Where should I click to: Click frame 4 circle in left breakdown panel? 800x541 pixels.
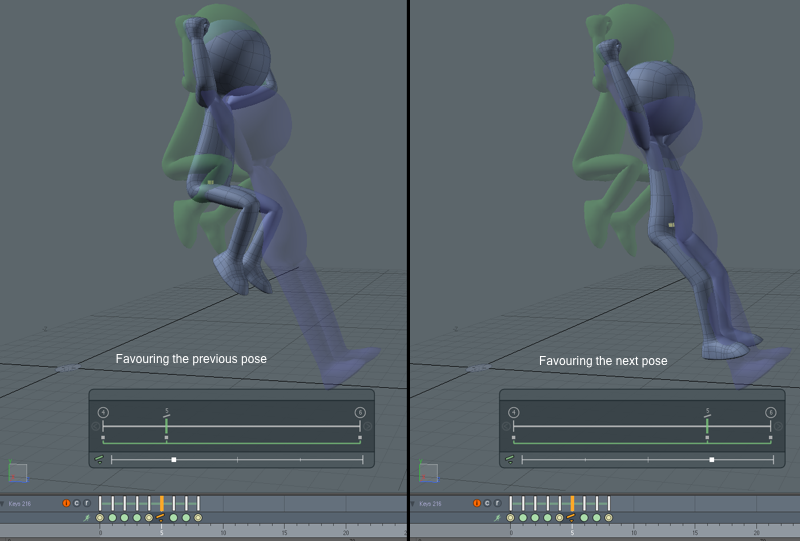click(102, 412)
